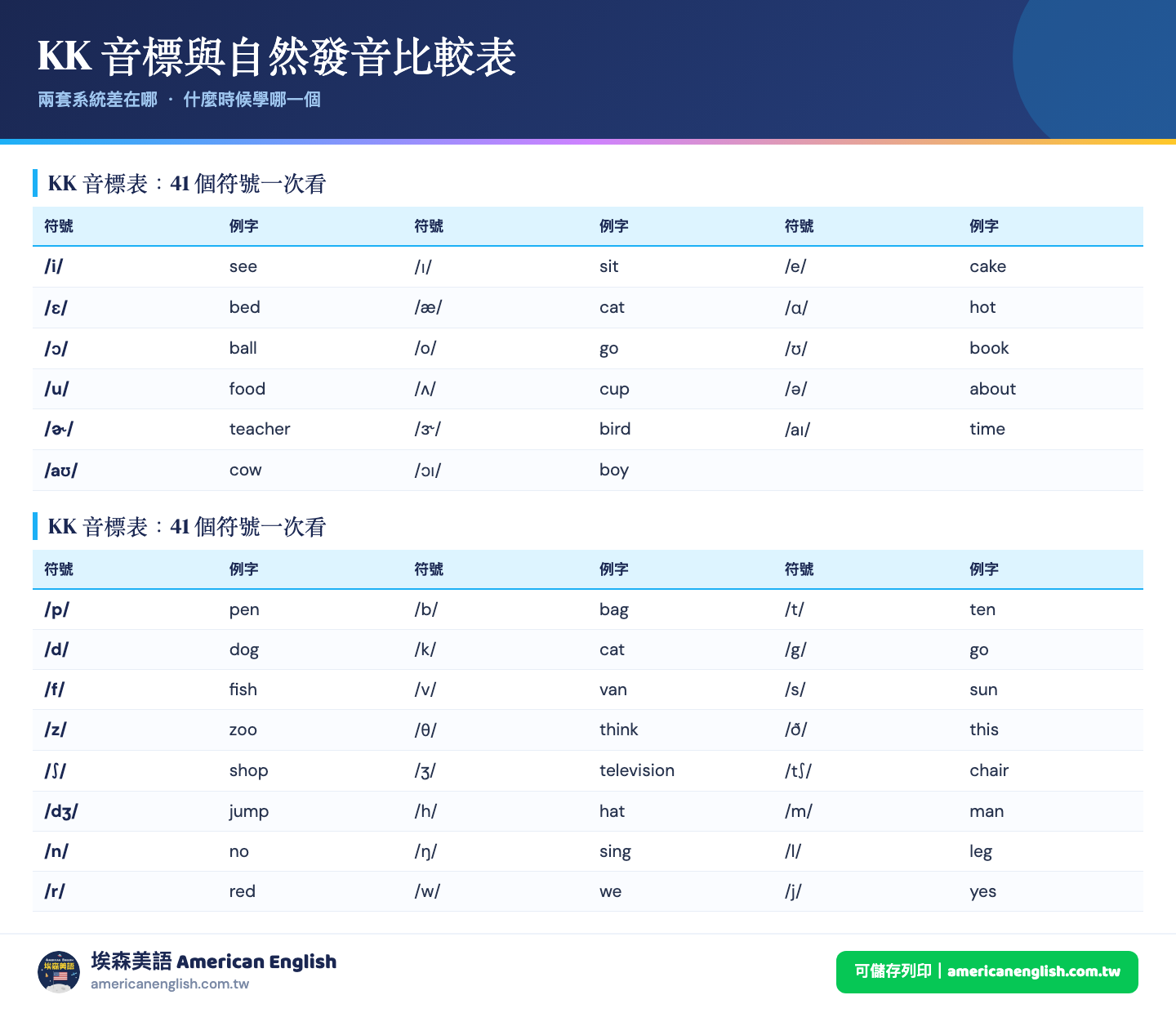The width and height of the screenshot is (1176, 1013).
Task: Click the 埃森美語 American English brand name
Action: click(x=214, y=962)
